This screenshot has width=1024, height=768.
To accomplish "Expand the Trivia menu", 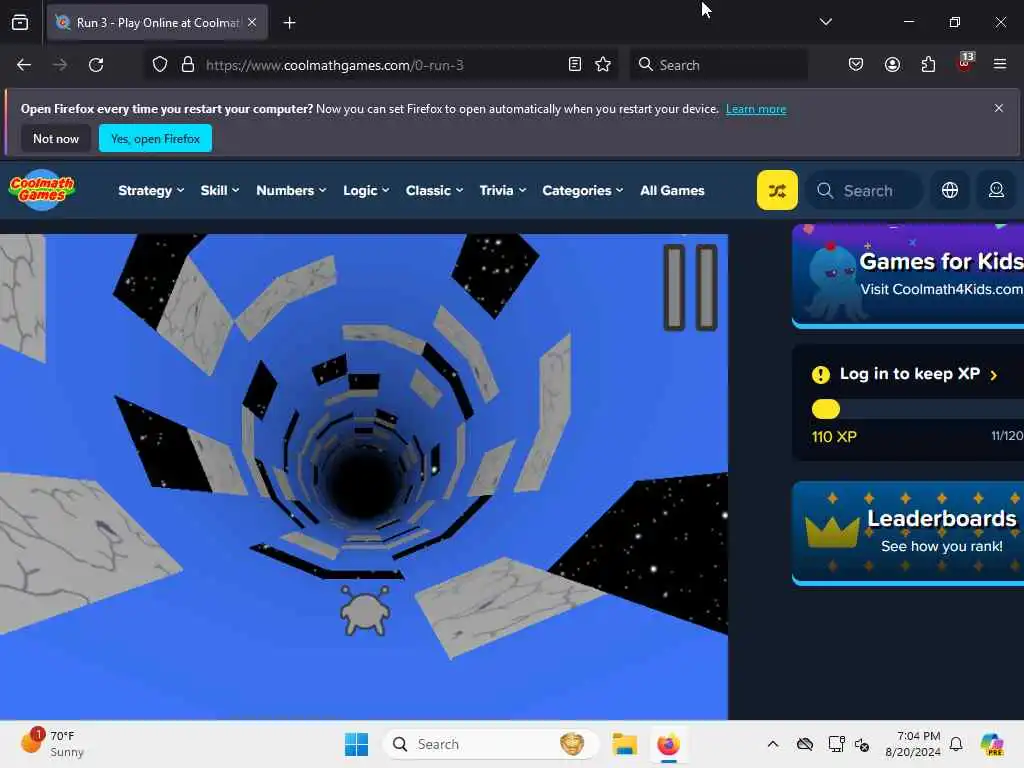I will pyautogui.click(x=502, y=191).
